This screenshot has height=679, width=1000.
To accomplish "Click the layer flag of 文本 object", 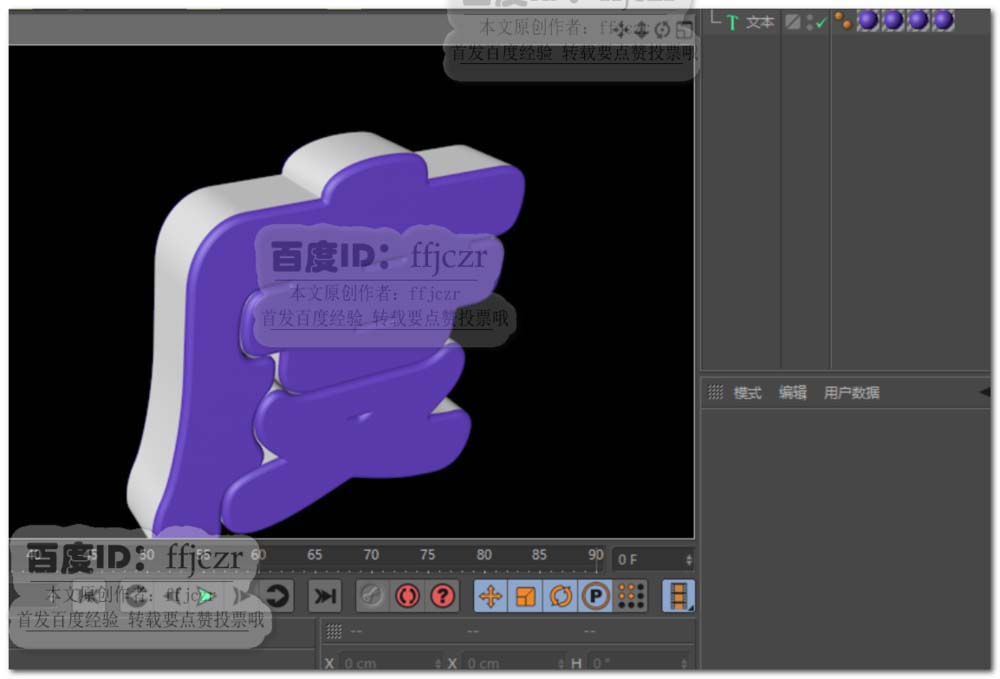I will (793, 22).
